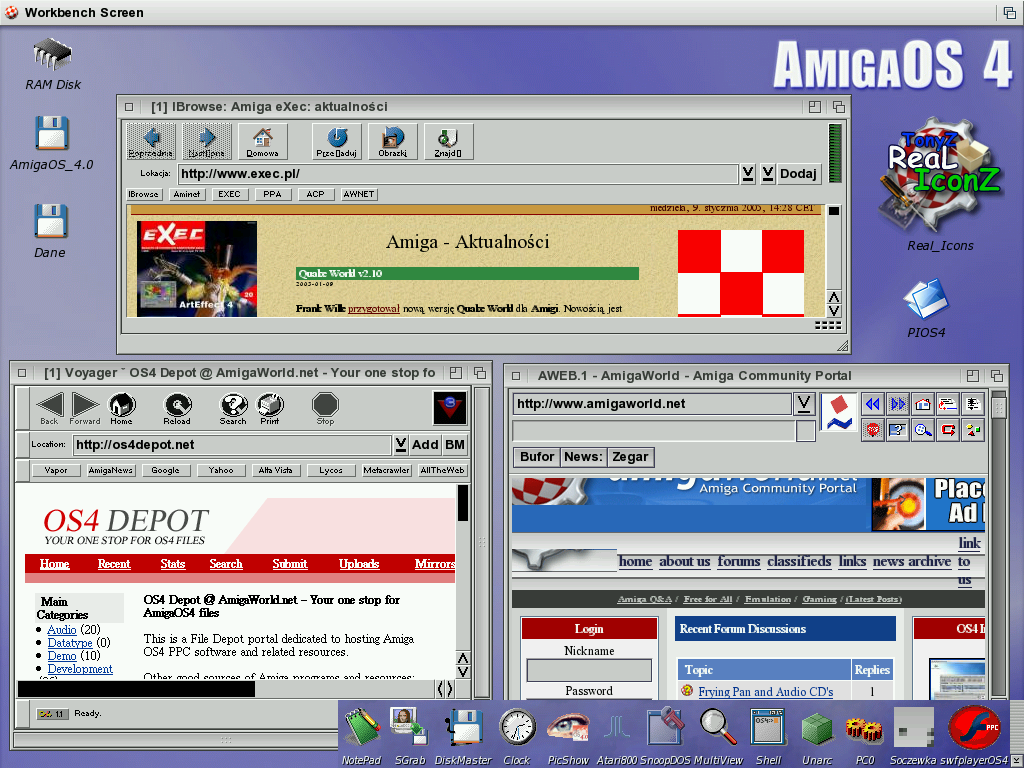Screen dimensions: 1024x768
Task: Expand second dropdown beside Dodaj in IBrowse
Action: coord(768,174)
